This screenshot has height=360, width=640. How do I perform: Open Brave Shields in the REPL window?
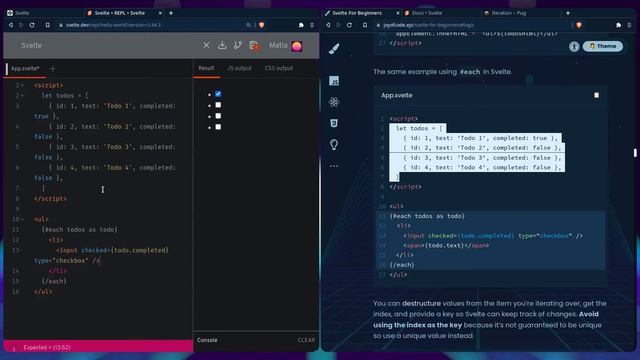(x=262, y=25)
